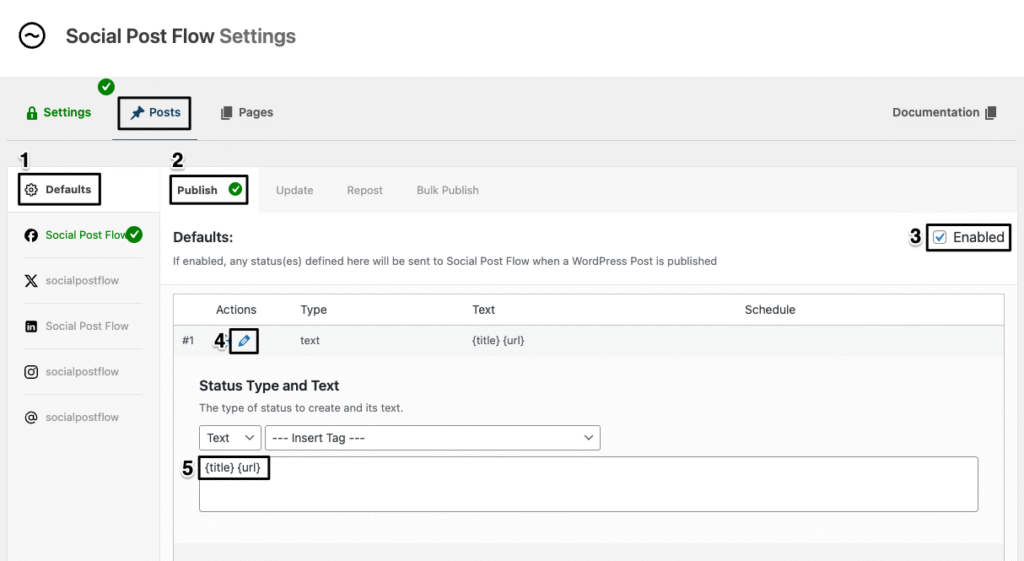
Task: Open the Text status type dropdown
Action: (230, 438)
